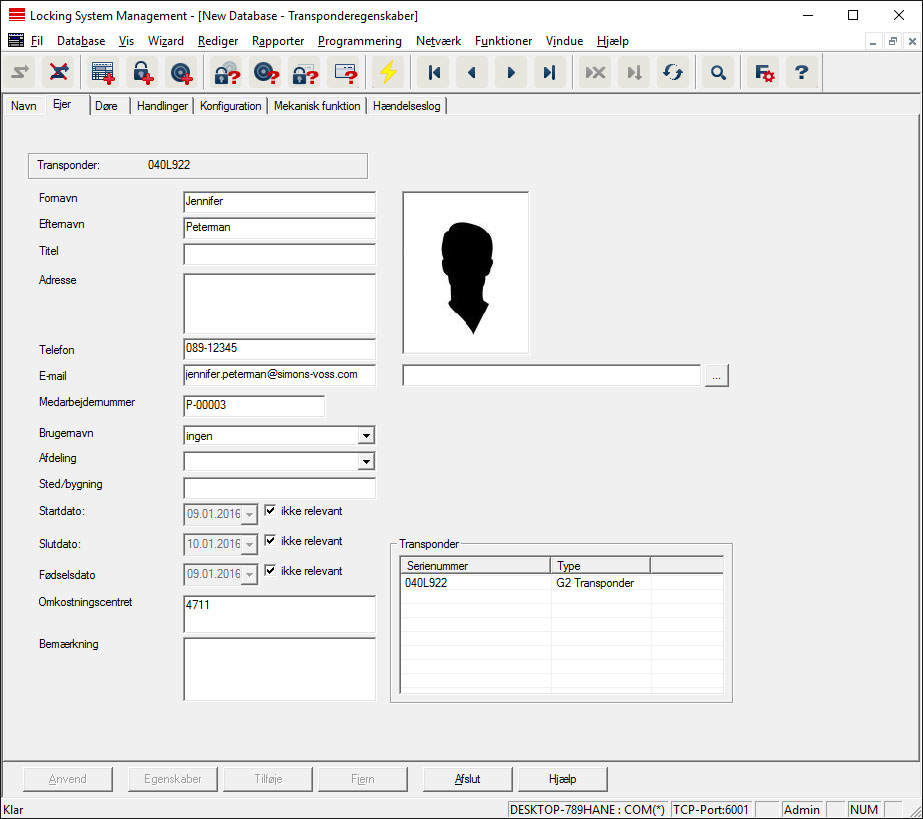This screenshot has height=819, width=923.
Task: Go to next record arrow
Action: tap(511, 73)
